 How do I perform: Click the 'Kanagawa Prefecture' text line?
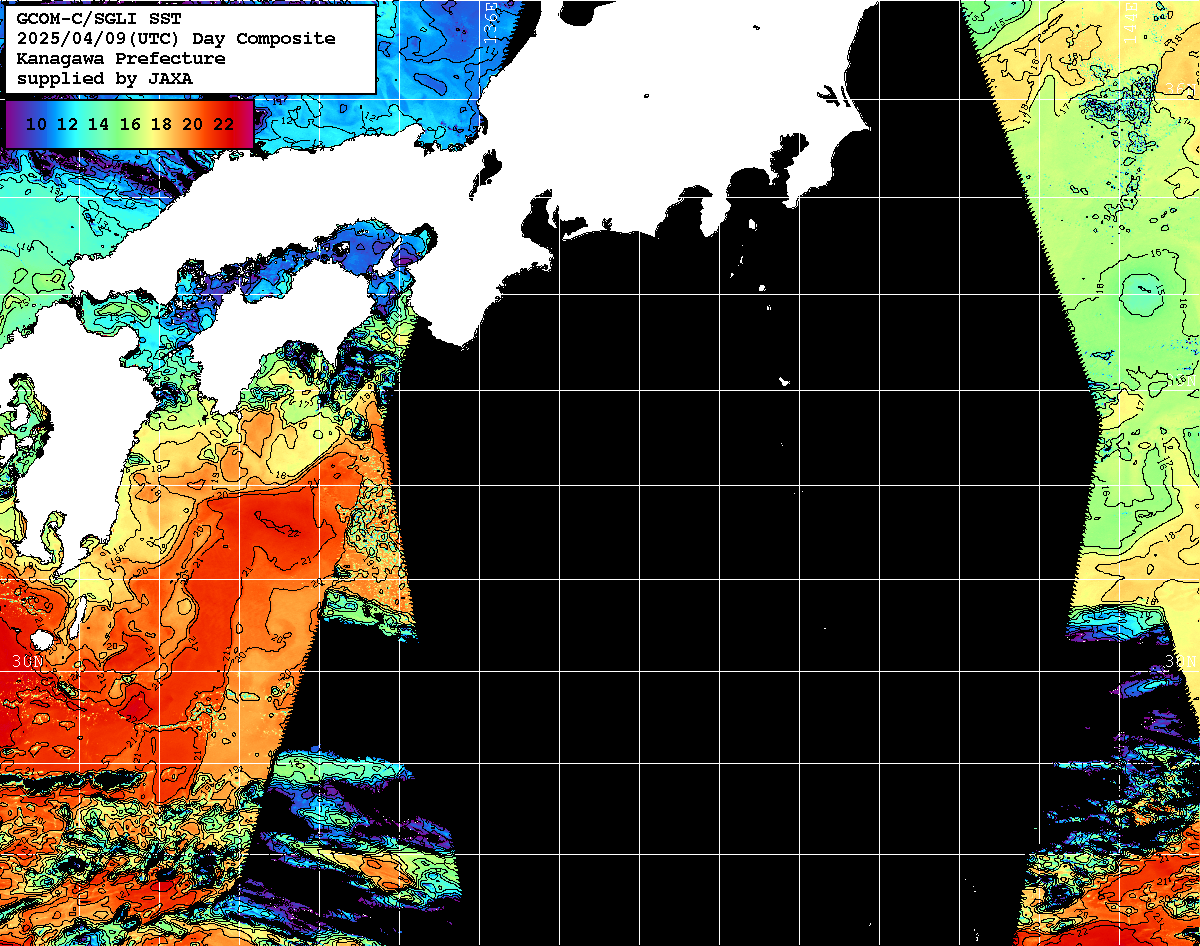pyautogui.click(x=121, y=58)
